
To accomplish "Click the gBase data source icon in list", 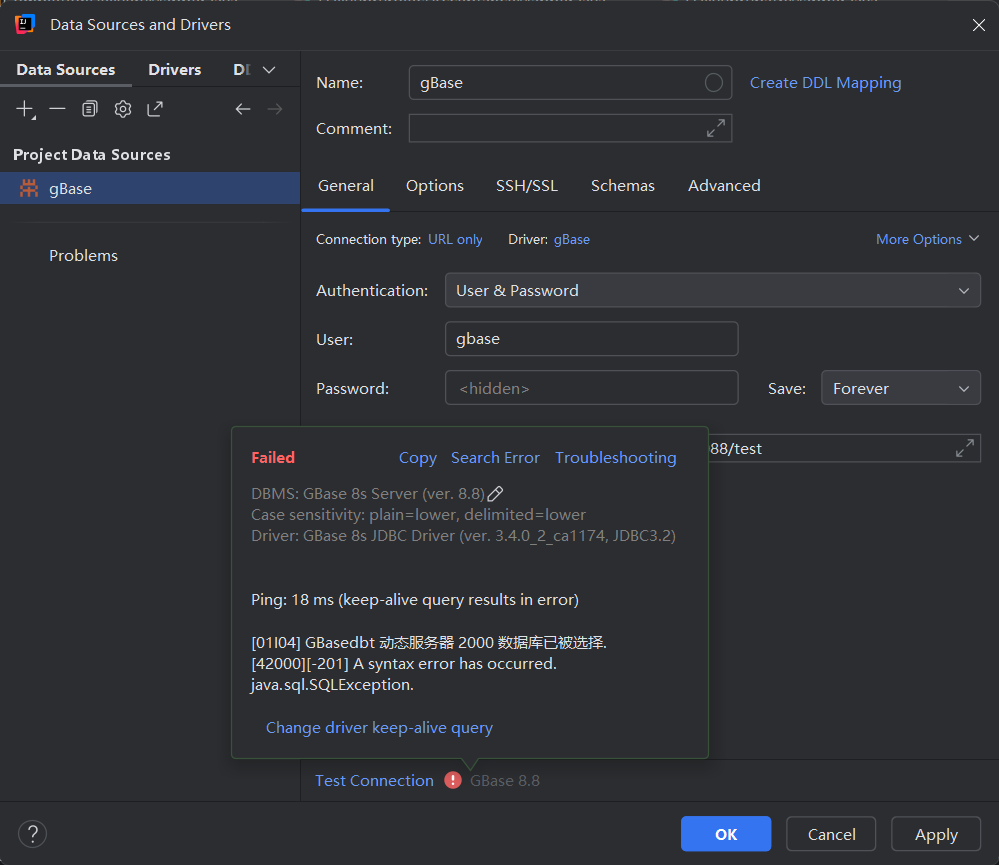I will (x=29, y=189).
